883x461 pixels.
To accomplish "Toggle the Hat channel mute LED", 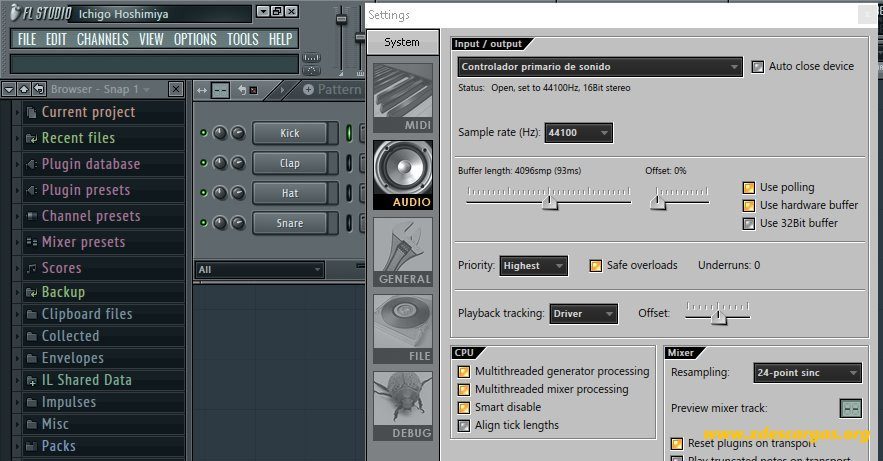I will click(203, 193).
